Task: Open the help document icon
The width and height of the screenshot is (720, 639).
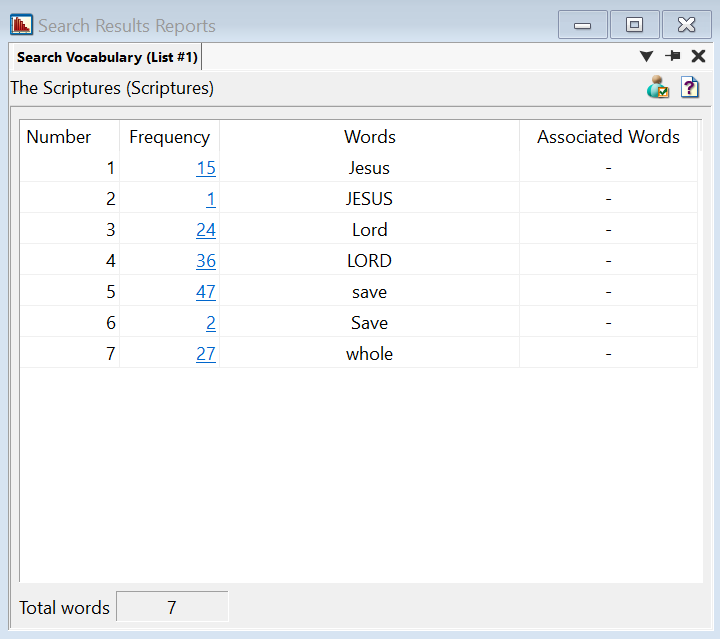Action: 690,88
